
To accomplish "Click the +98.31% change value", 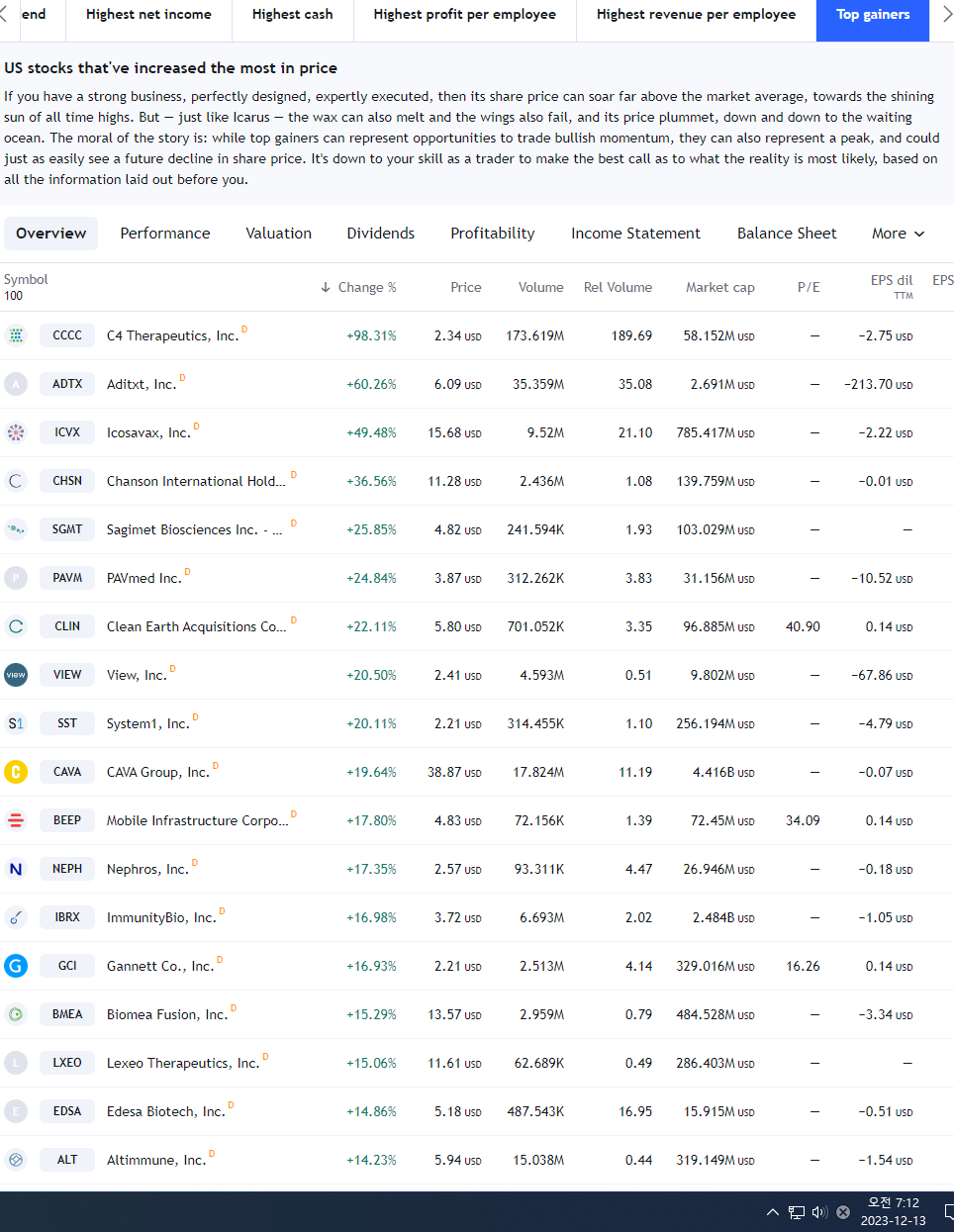I will [x=371, y=335].
